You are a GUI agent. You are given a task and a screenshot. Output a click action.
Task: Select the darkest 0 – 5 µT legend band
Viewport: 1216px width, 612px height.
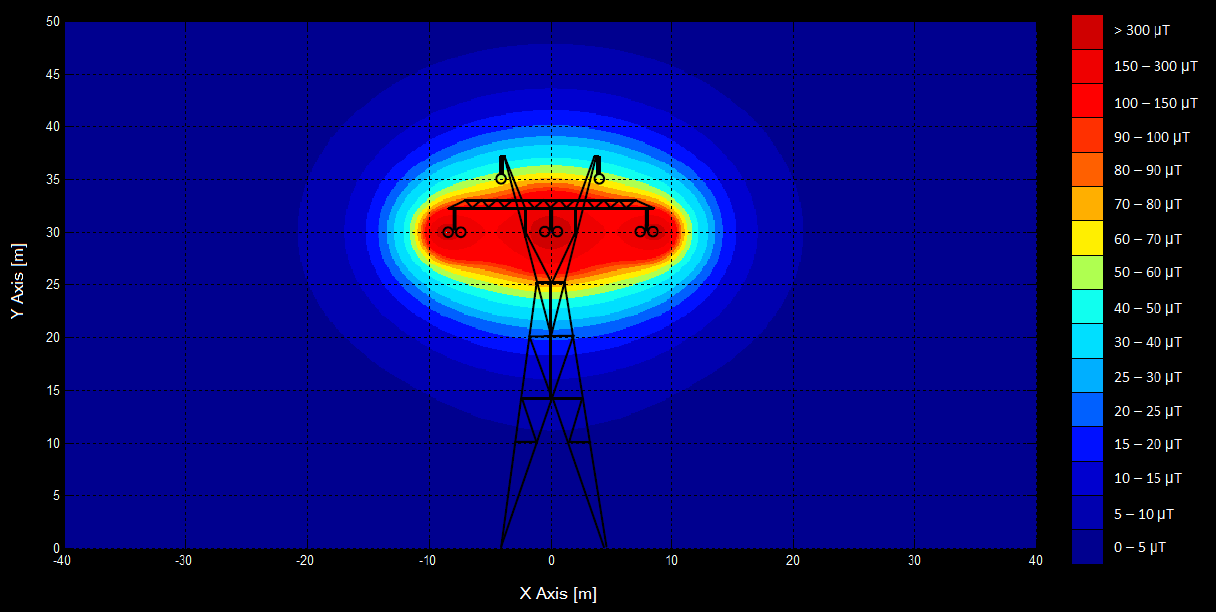pyautogui.click(x=1088, y=547)
